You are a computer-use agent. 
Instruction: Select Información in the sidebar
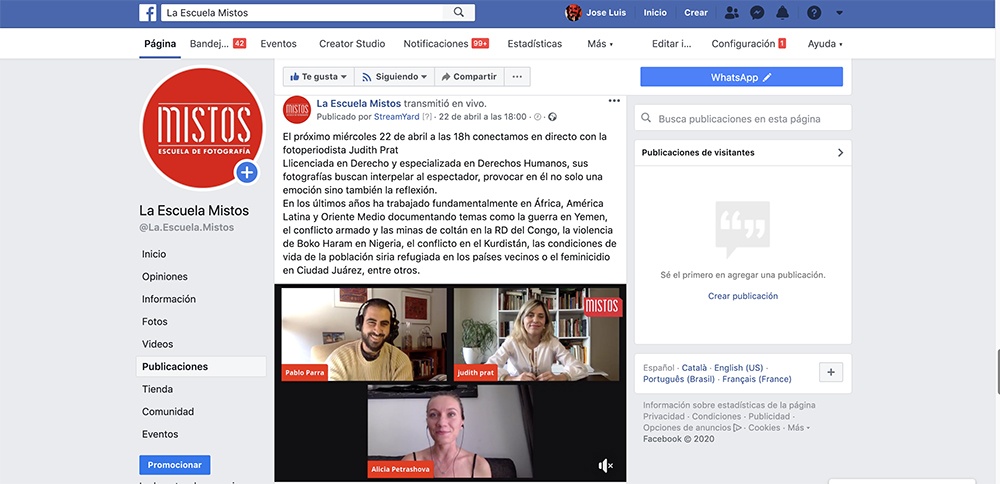click(169, 299)
